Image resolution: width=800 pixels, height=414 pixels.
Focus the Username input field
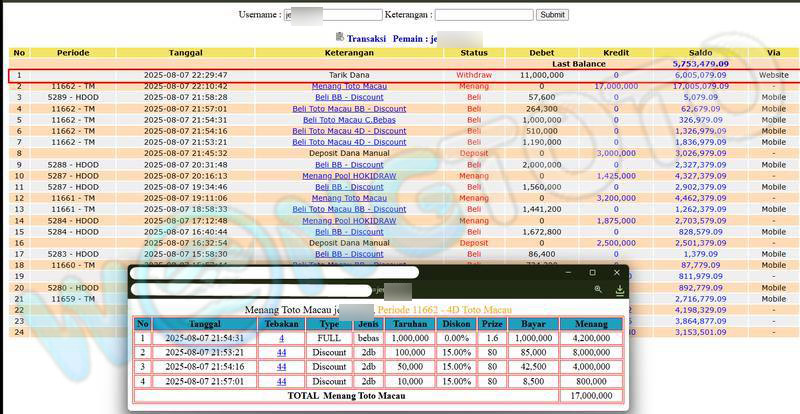click(x=333, y=15)
